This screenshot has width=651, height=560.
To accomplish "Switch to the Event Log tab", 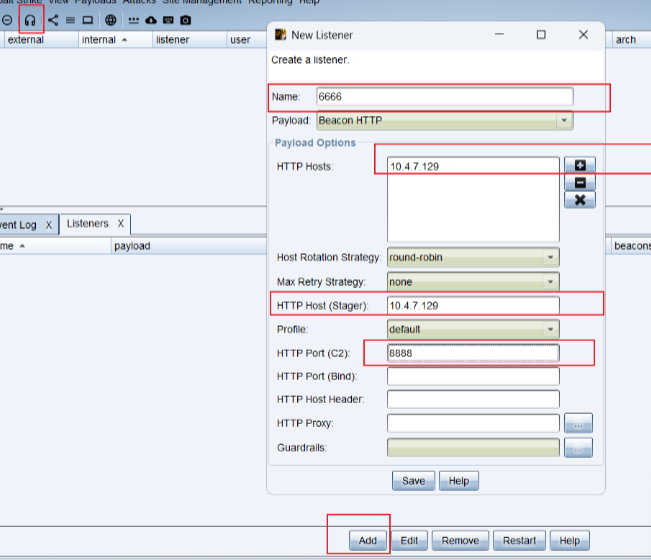I will 18,225.
